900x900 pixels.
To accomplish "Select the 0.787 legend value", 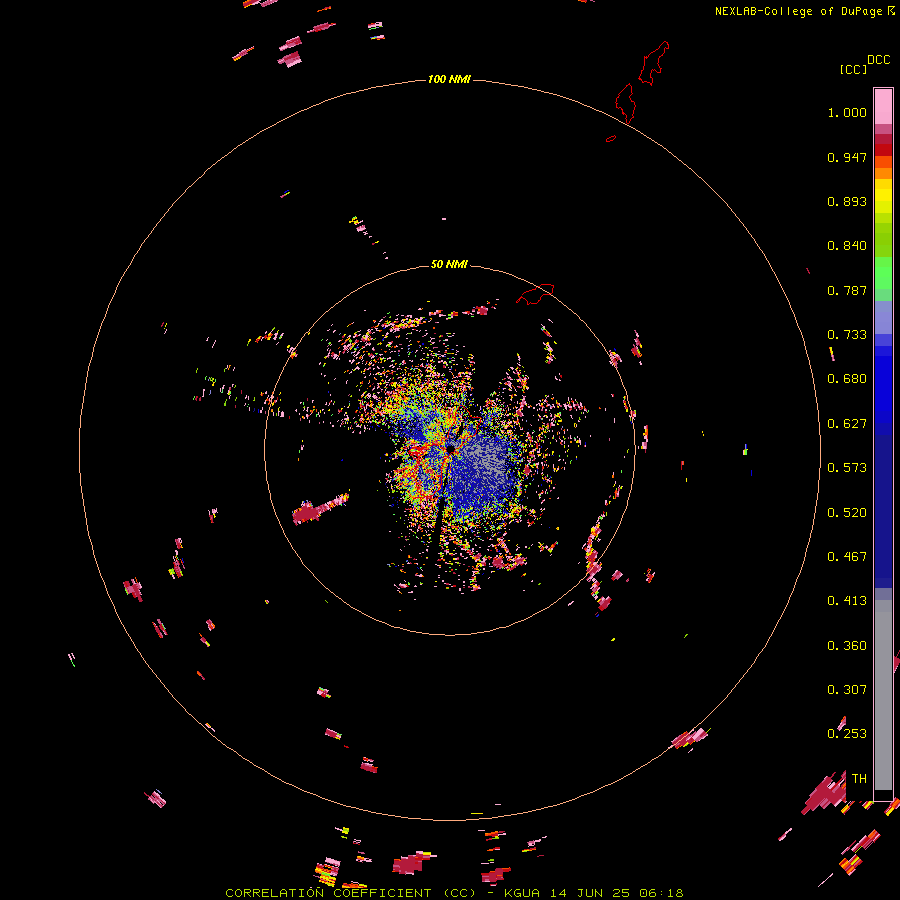I will [x=847, y=290].
